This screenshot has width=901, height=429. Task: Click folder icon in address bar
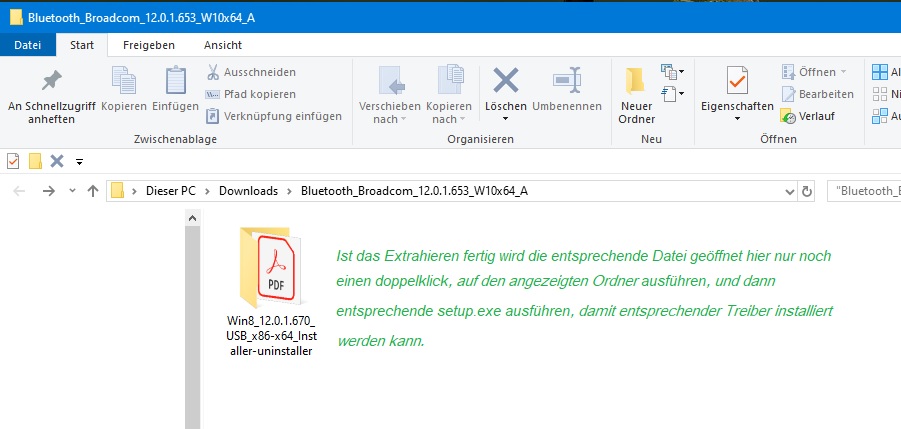click(x=118, y=191)
